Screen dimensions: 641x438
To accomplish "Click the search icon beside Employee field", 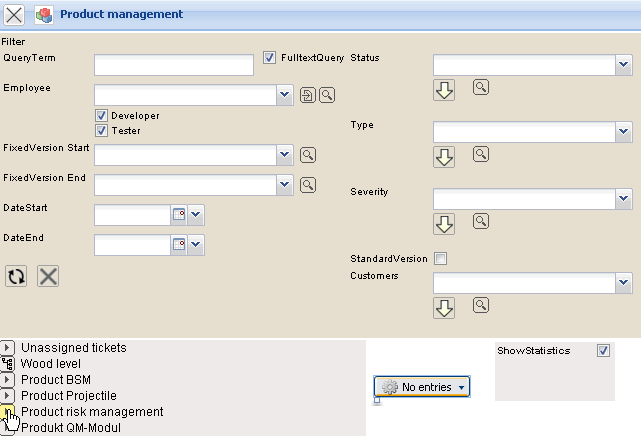I will (x=326, y=95).
